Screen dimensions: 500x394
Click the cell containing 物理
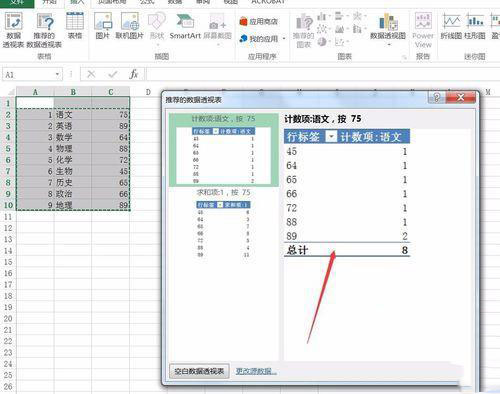pyautogui.click(x=73, y=149)
